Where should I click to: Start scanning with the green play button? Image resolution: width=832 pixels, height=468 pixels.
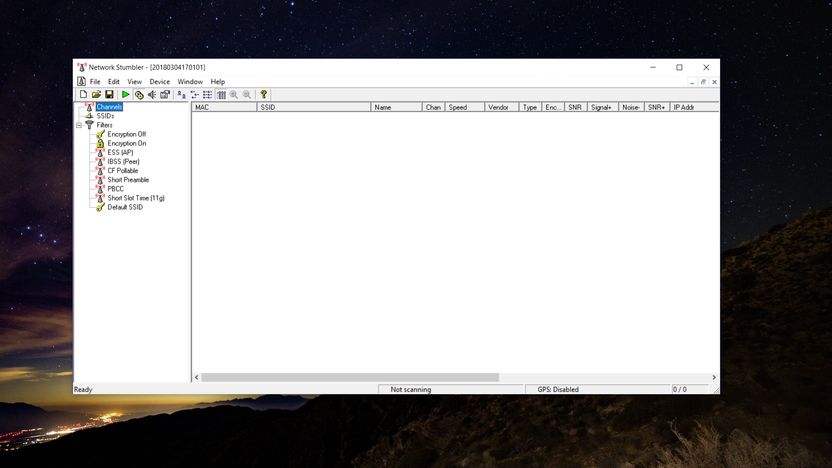tap(125, 94)
